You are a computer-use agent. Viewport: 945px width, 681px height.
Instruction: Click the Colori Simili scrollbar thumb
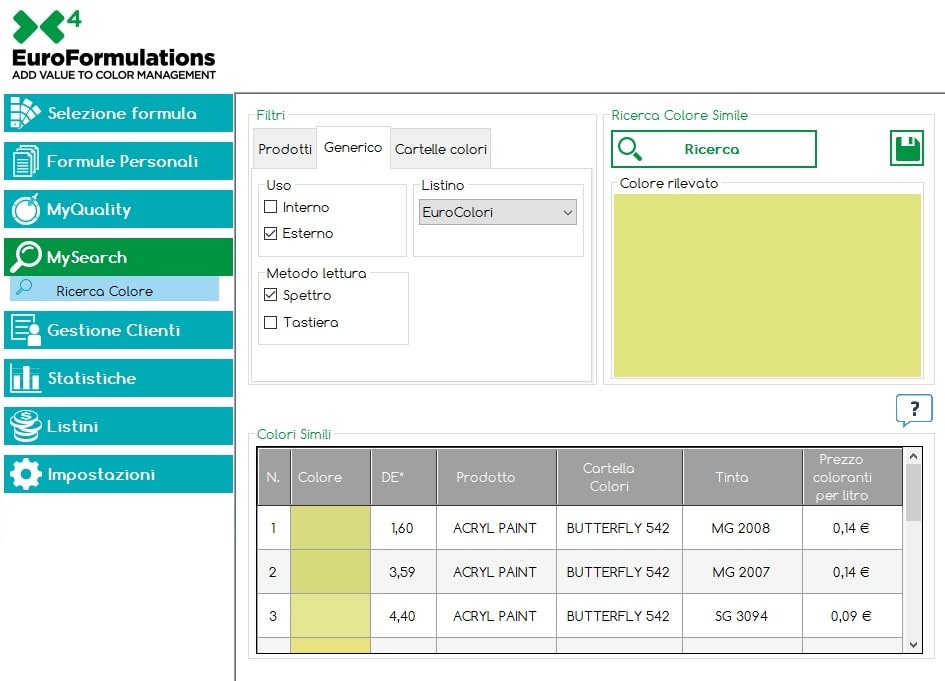[913, 492]
